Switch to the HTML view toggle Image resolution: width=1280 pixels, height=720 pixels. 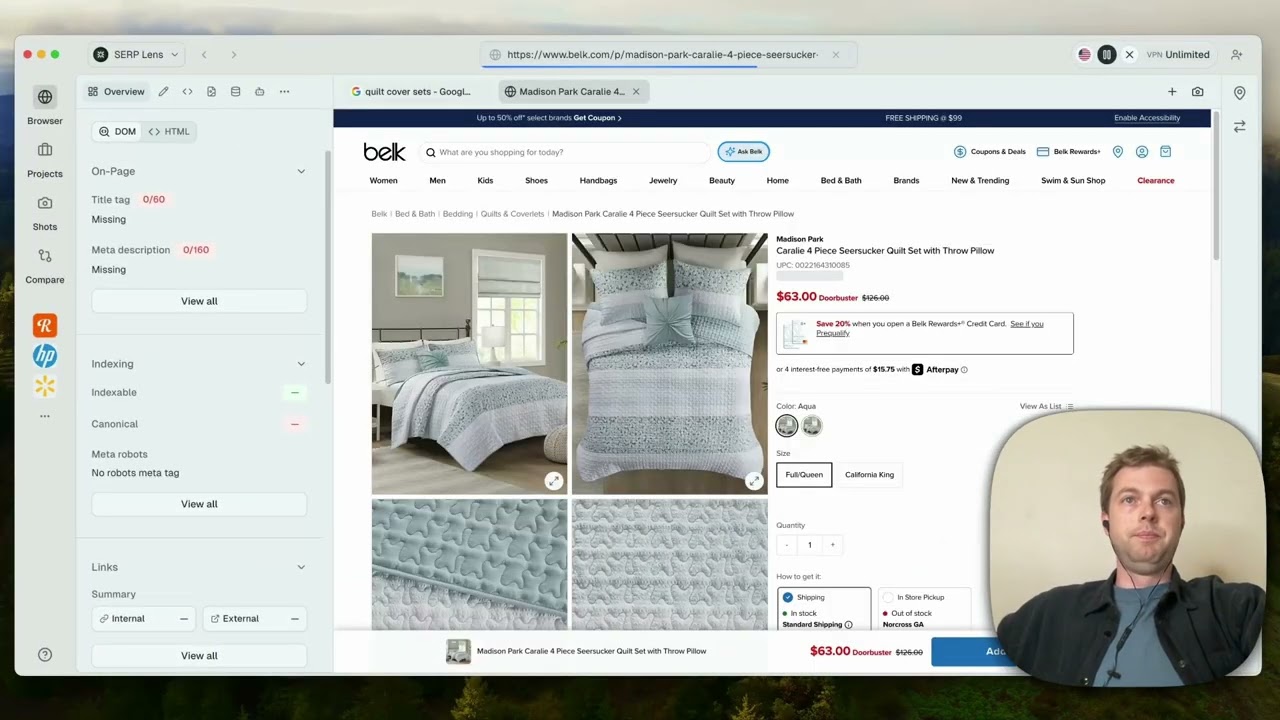169,132
